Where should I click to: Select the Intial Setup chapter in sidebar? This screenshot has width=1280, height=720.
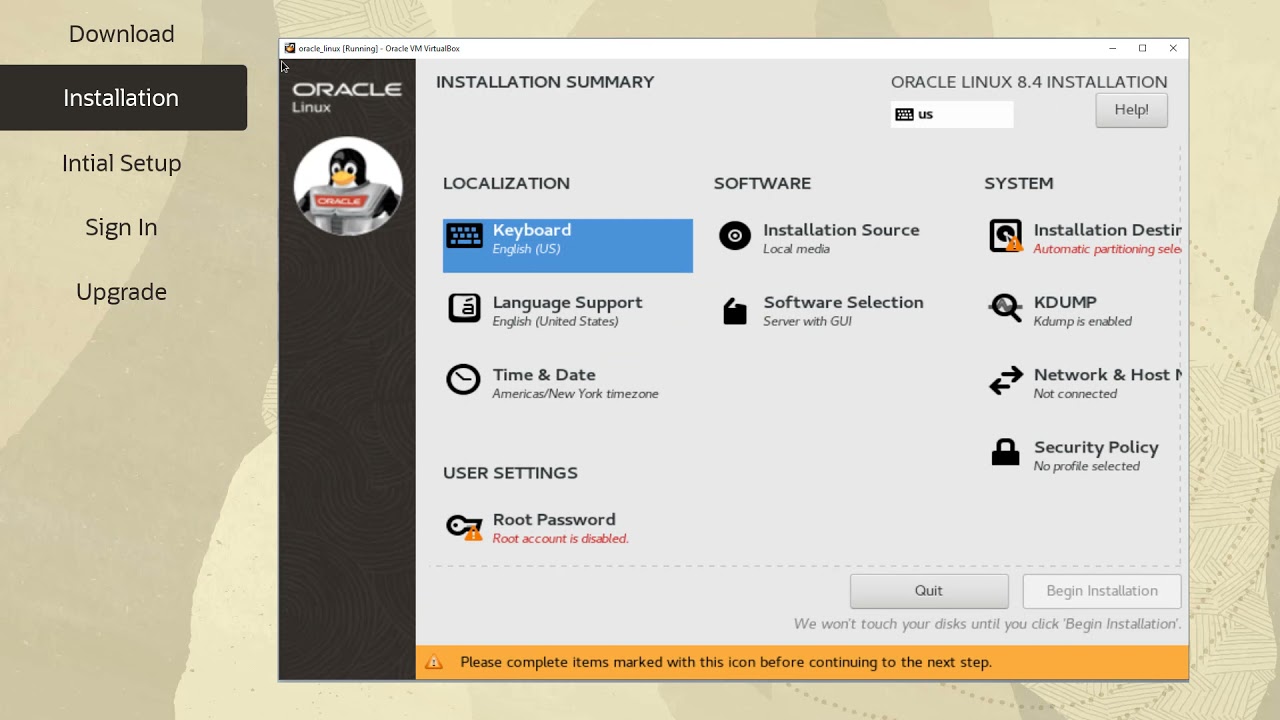(x=122, y=163)
